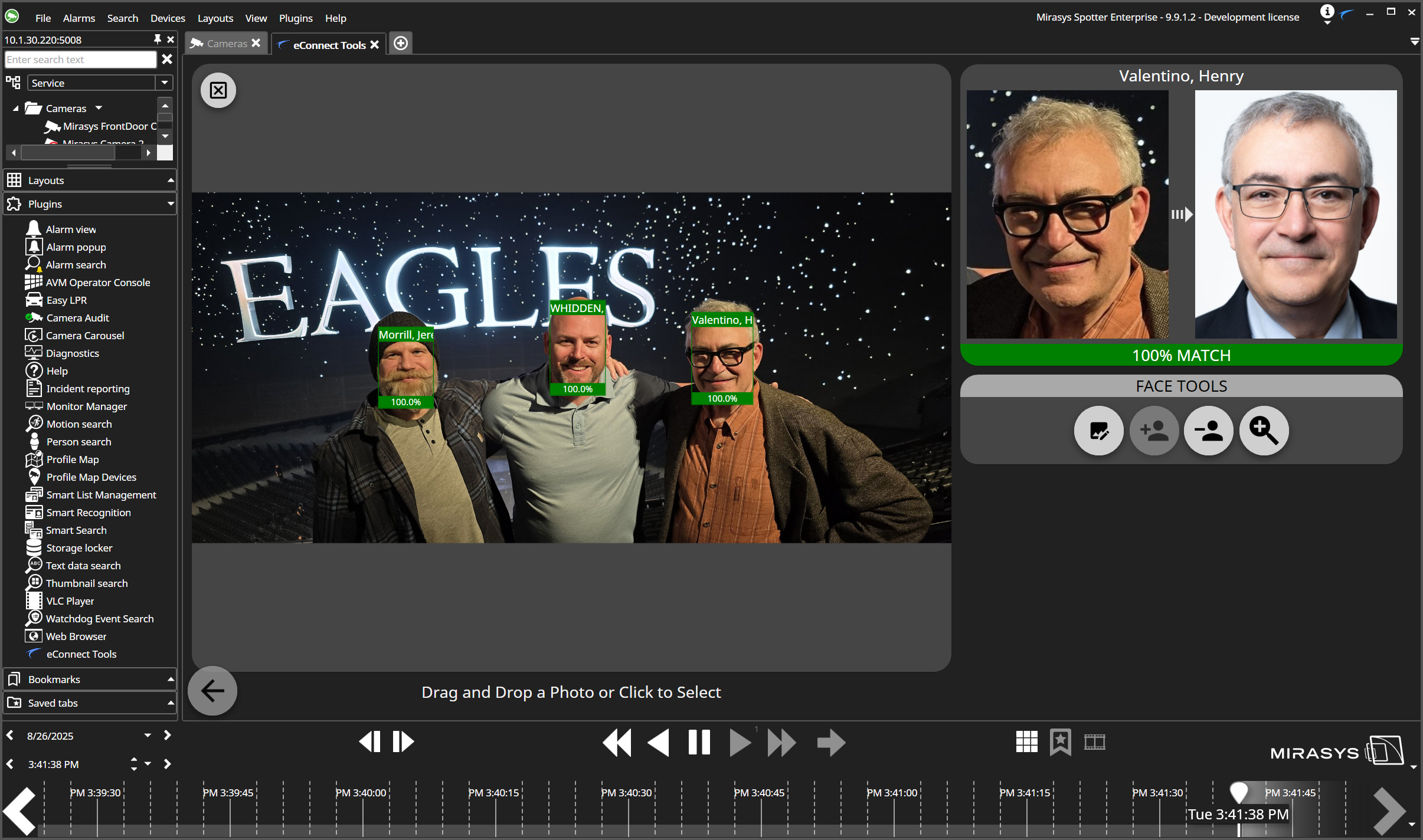Click the add person face tool icon

pyautogui.click(x=1154, y=431)
